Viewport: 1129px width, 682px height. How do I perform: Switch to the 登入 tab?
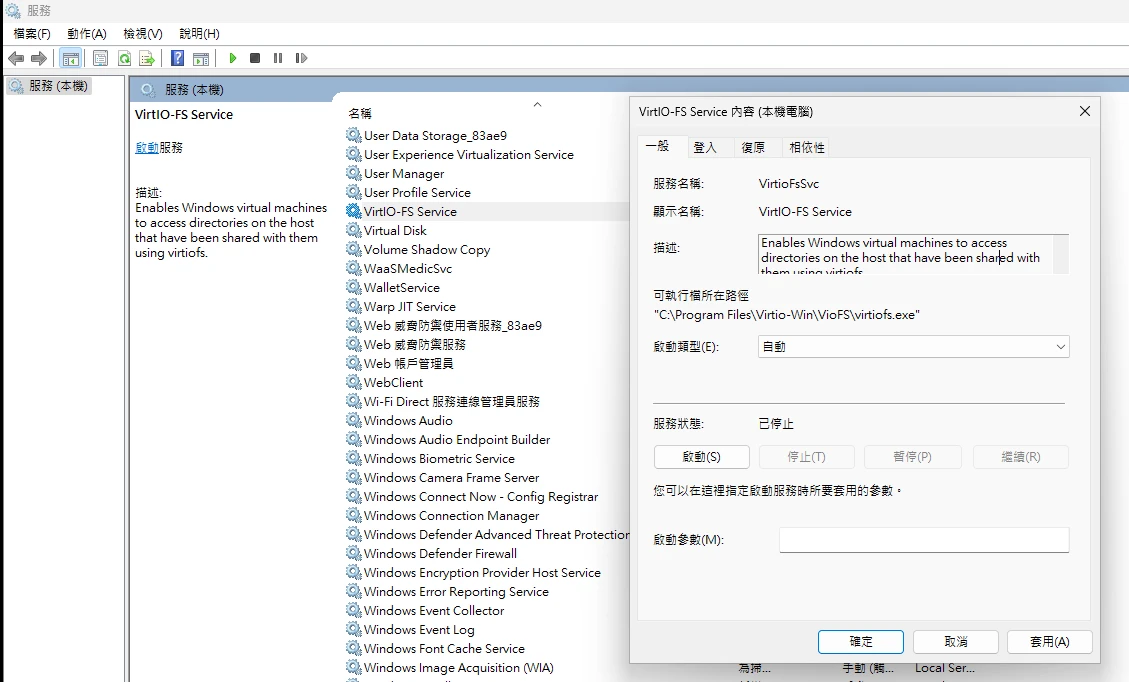point(705,147)
